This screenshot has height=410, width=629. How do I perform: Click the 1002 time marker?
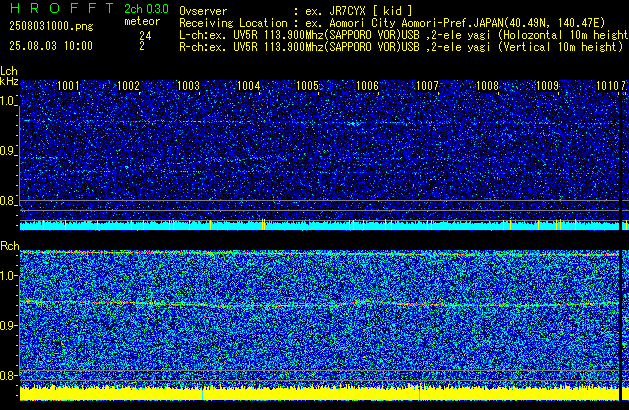tap(128, 86)
